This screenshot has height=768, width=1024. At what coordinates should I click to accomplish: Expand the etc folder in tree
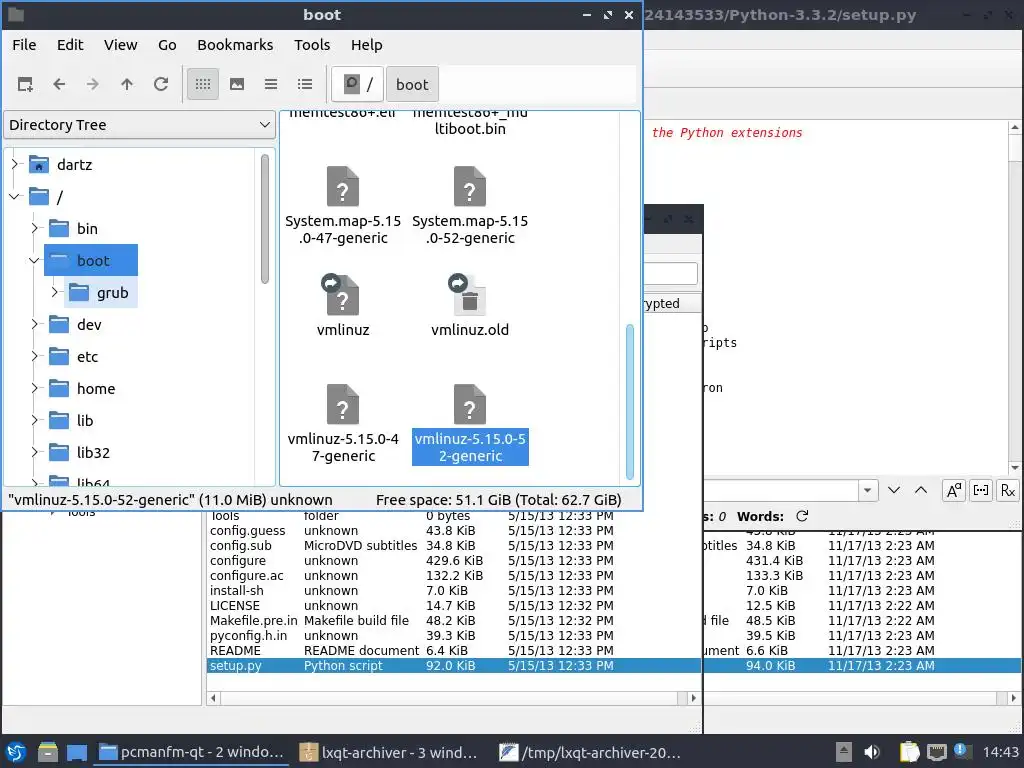tap(35, 357)
